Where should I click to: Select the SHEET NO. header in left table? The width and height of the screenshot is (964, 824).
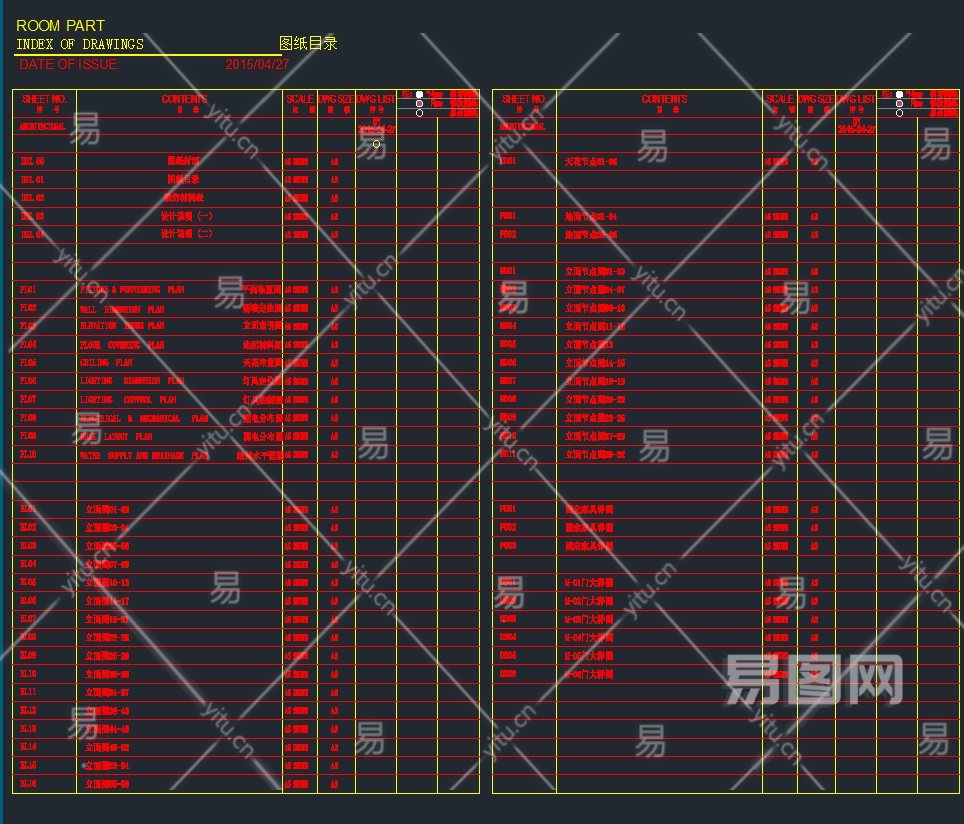click(44, 99)
